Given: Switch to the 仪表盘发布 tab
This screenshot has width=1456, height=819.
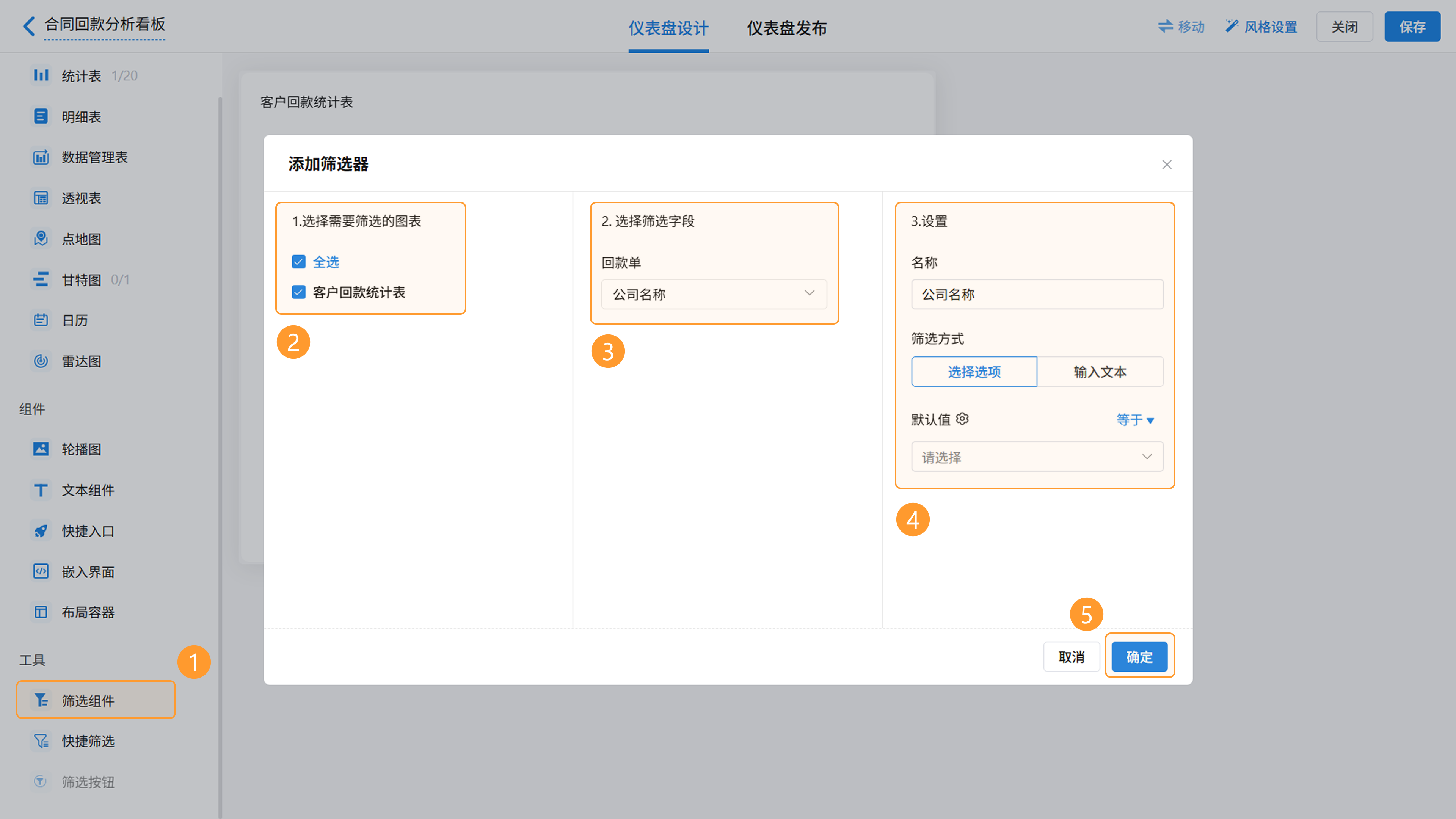Looking at the screenshot, I should pyautogui.click(x=786, y=28).
